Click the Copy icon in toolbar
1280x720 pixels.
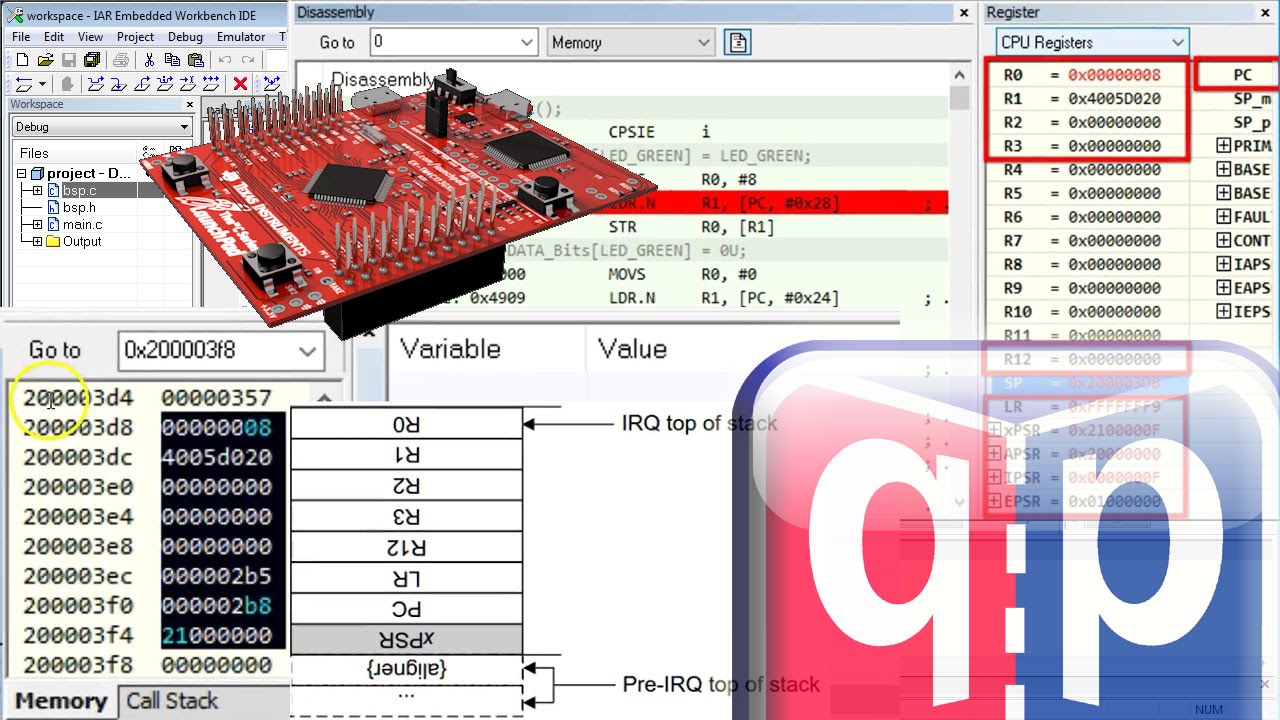[x=172, y=60]
